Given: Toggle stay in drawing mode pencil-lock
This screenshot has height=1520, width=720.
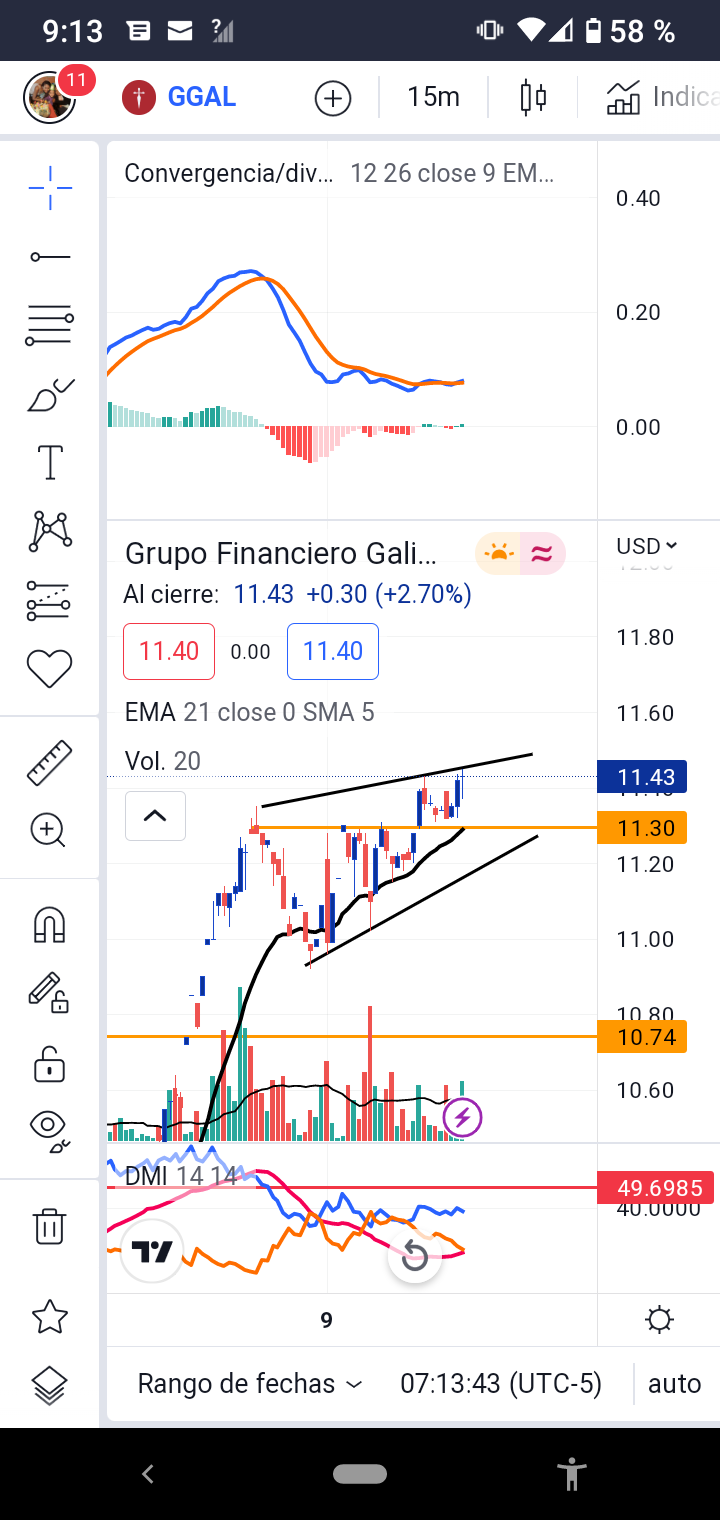Looking at the screenshot, I should click(x=48, y=993).
